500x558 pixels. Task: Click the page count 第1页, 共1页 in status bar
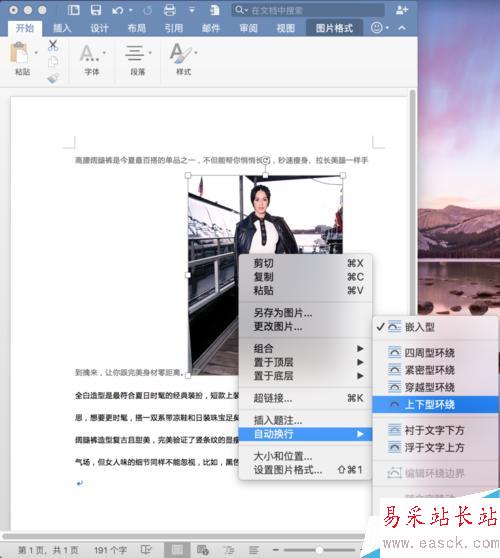[x=48, y=550]
